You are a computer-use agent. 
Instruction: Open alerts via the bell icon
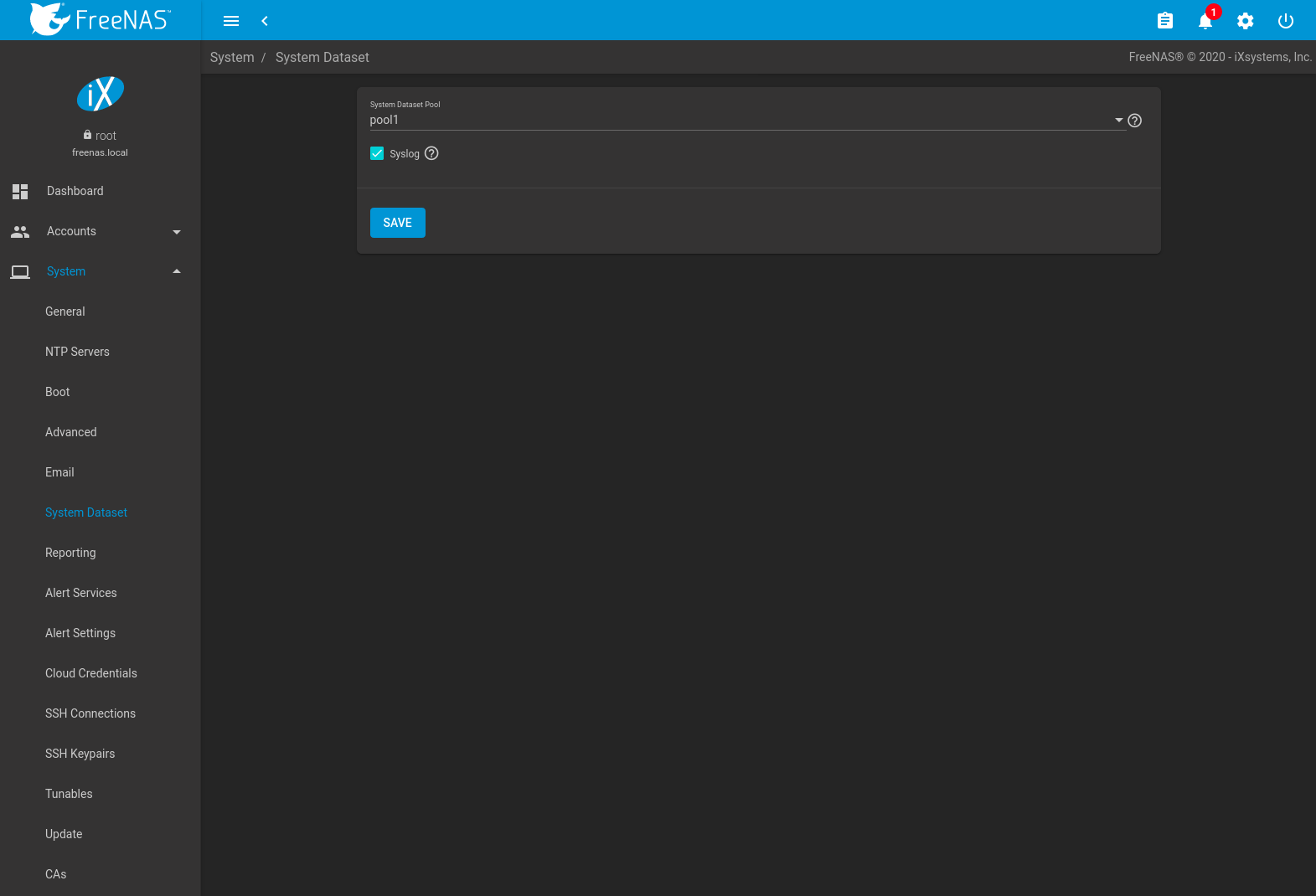[1205, 21]
